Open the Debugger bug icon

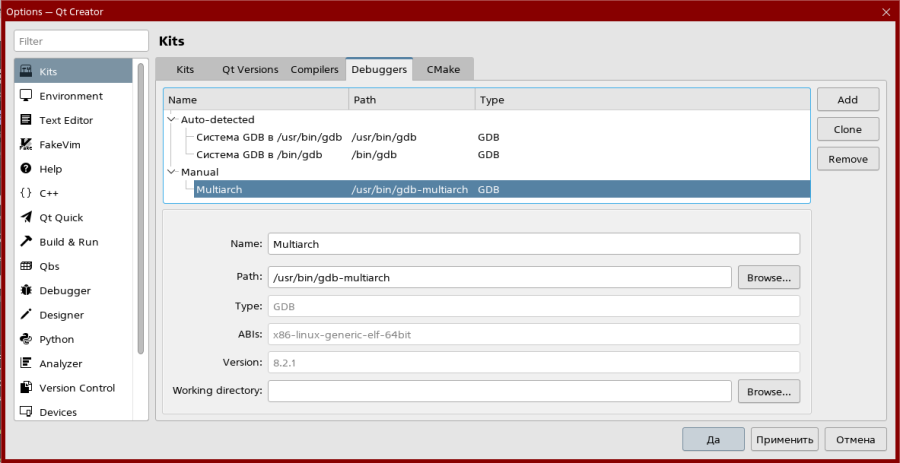27,290
